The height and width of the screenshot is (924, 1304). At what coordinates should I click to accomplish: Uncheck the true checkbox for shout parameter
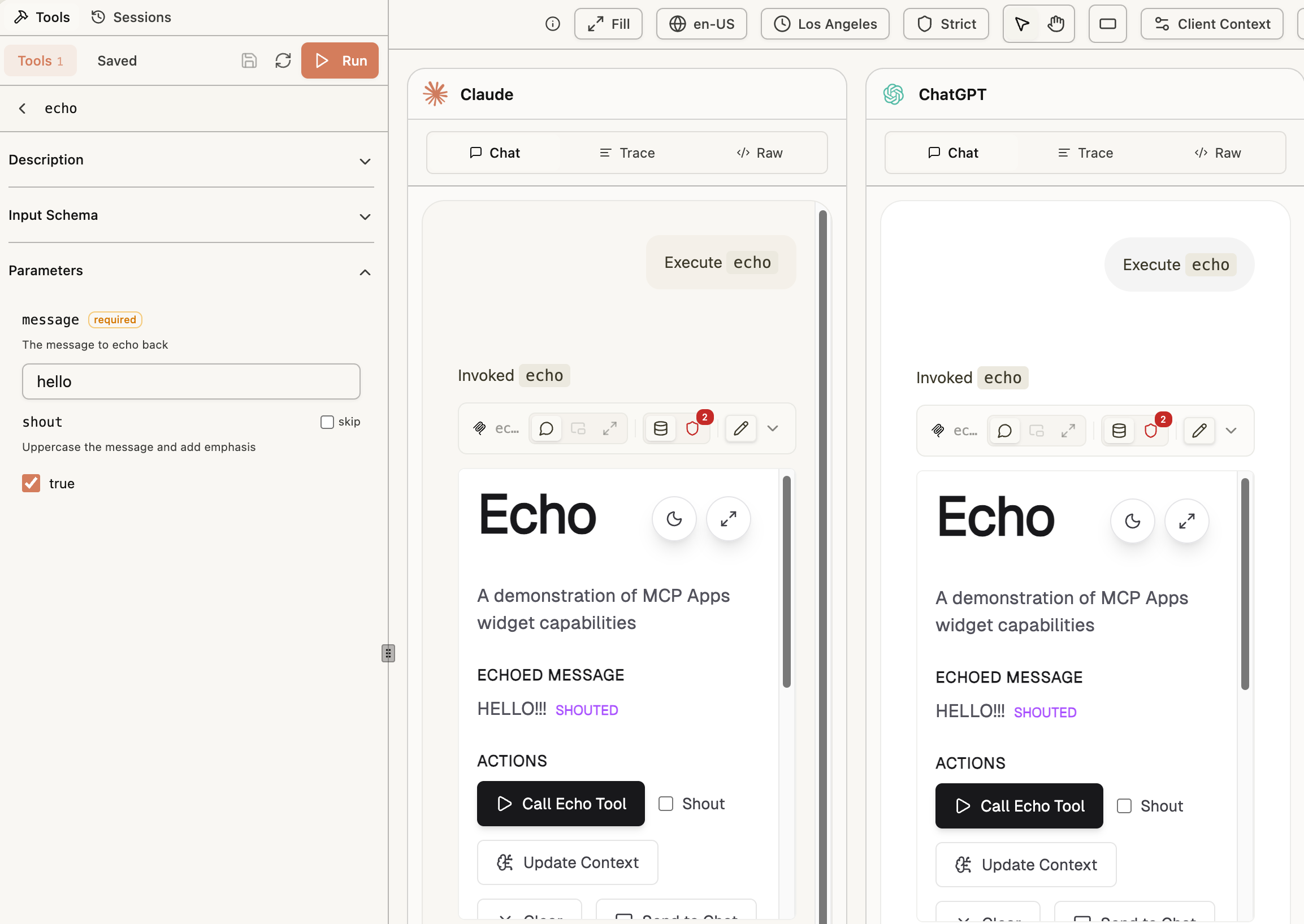coord(31,483)
